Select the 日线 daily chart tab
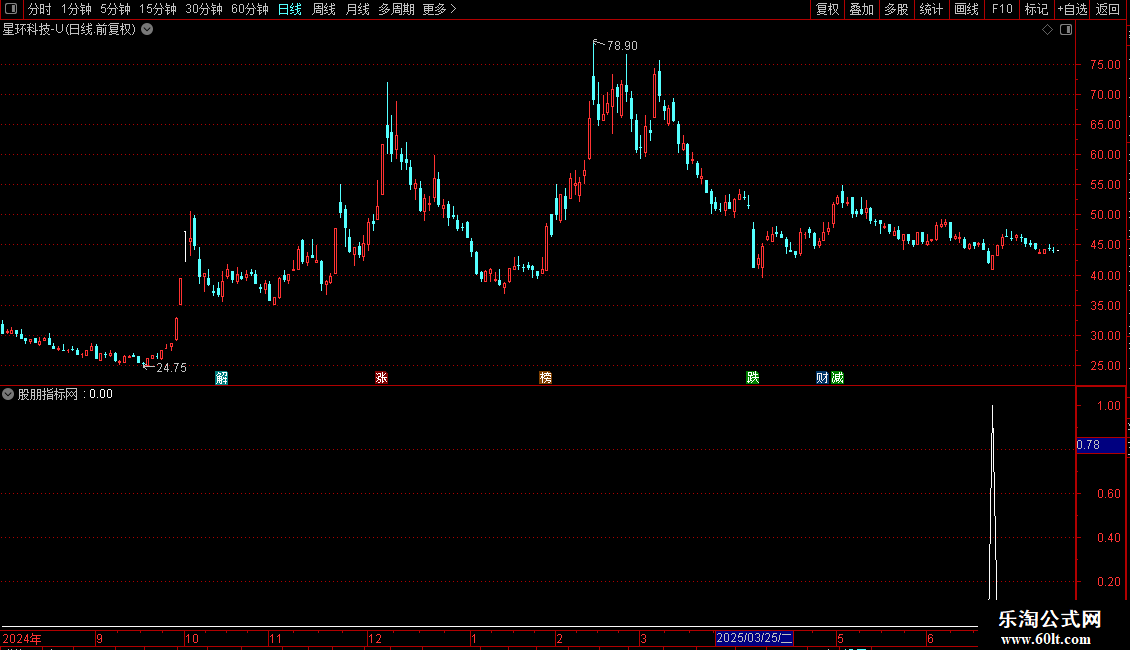The height and width of the screenshot is (650, 1130). 290,9
